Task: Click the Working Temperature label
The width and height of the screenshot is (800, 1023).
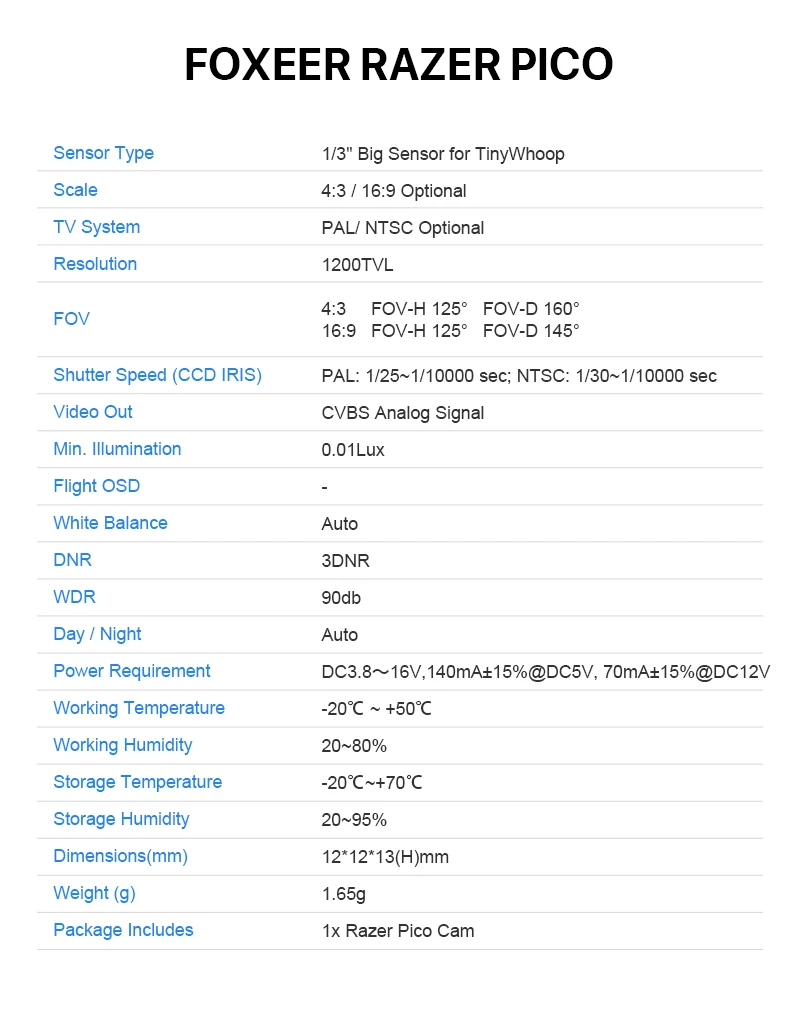Action: [x=139, y=709]
